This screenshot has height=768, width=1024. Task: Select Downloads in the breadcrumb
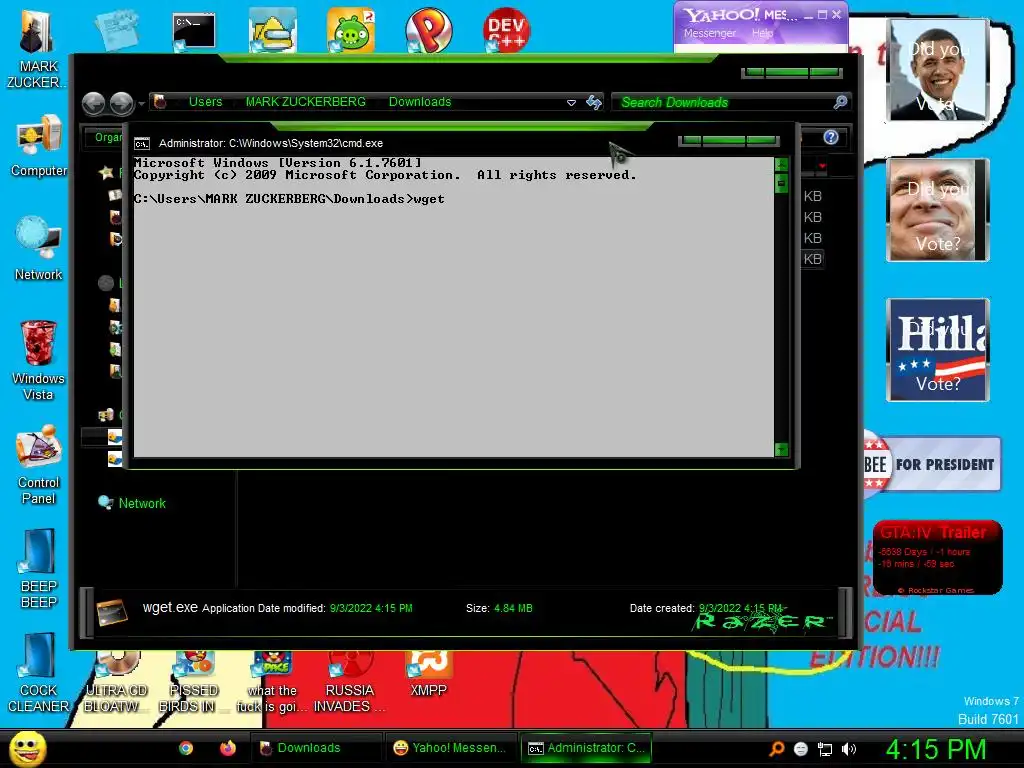coord(420,102)
